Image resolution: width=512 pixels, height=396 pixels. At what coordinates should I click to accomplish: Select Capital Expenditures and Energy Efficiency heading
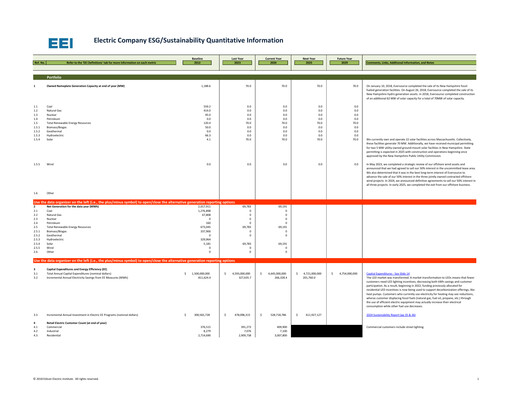click(x=77, y=269)
